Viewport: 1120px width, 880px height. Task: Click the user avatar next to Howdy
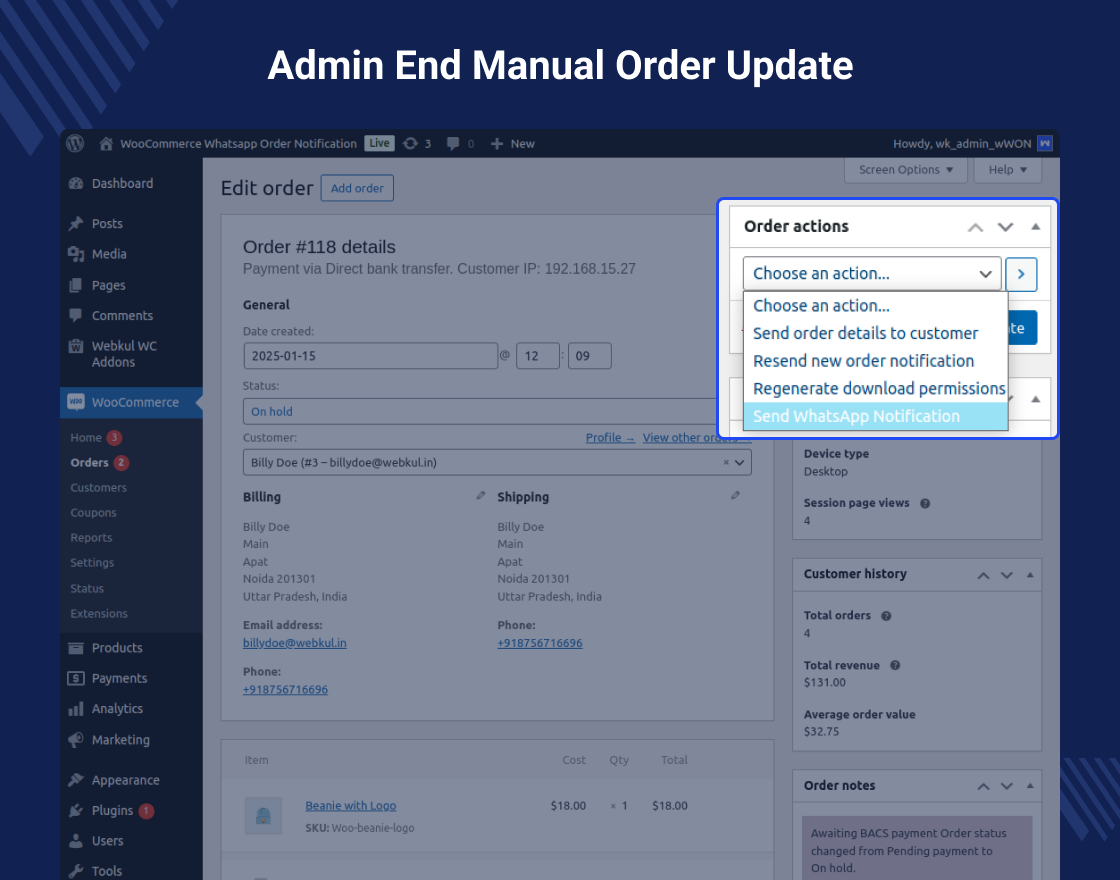(1045, 144)
